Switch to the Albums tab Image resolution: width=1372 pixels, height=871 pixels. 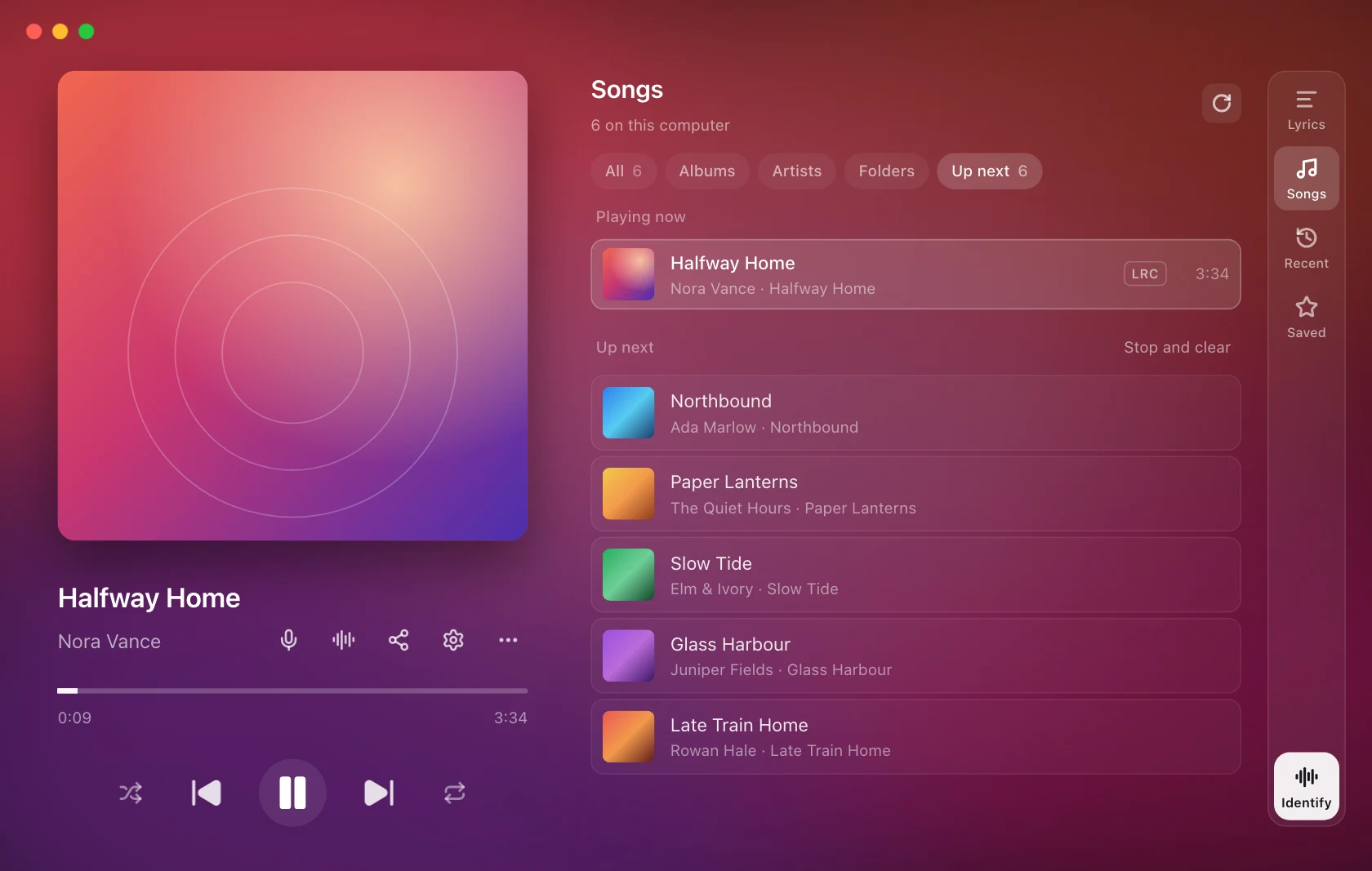coord(707,171)
